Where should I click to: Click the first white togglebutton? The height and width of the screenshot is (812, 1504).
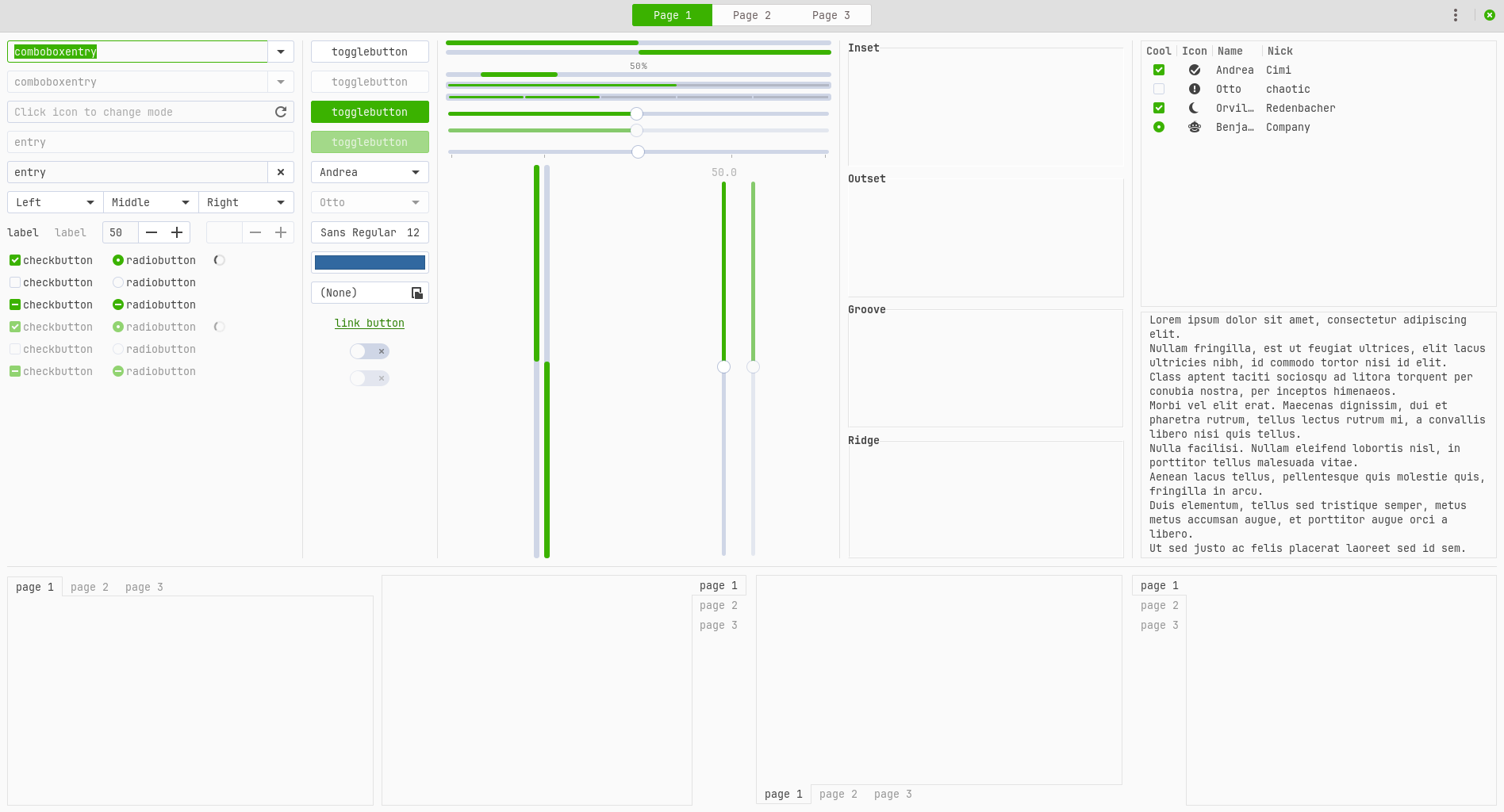370,52
